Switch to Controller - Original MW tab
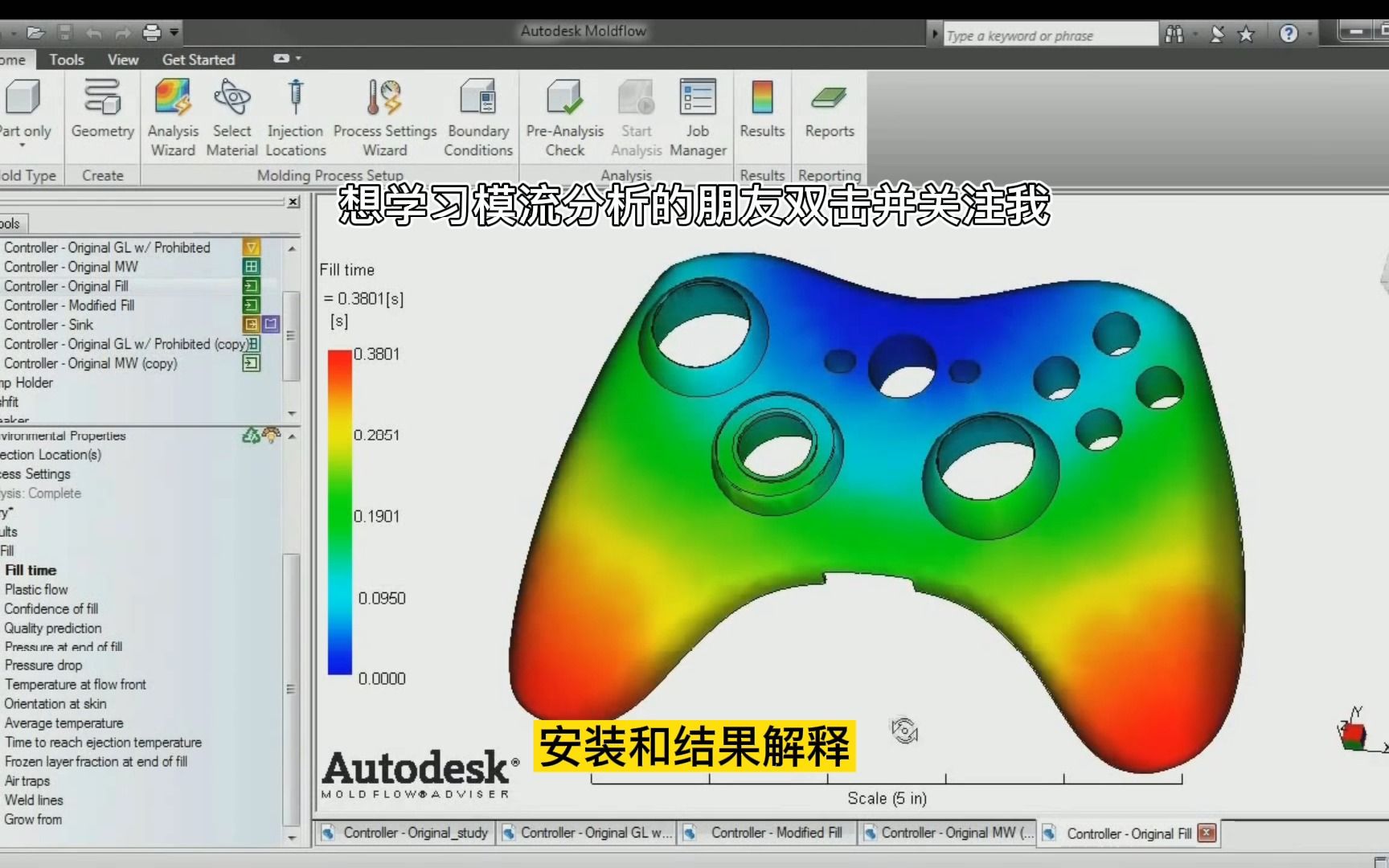 949,833
